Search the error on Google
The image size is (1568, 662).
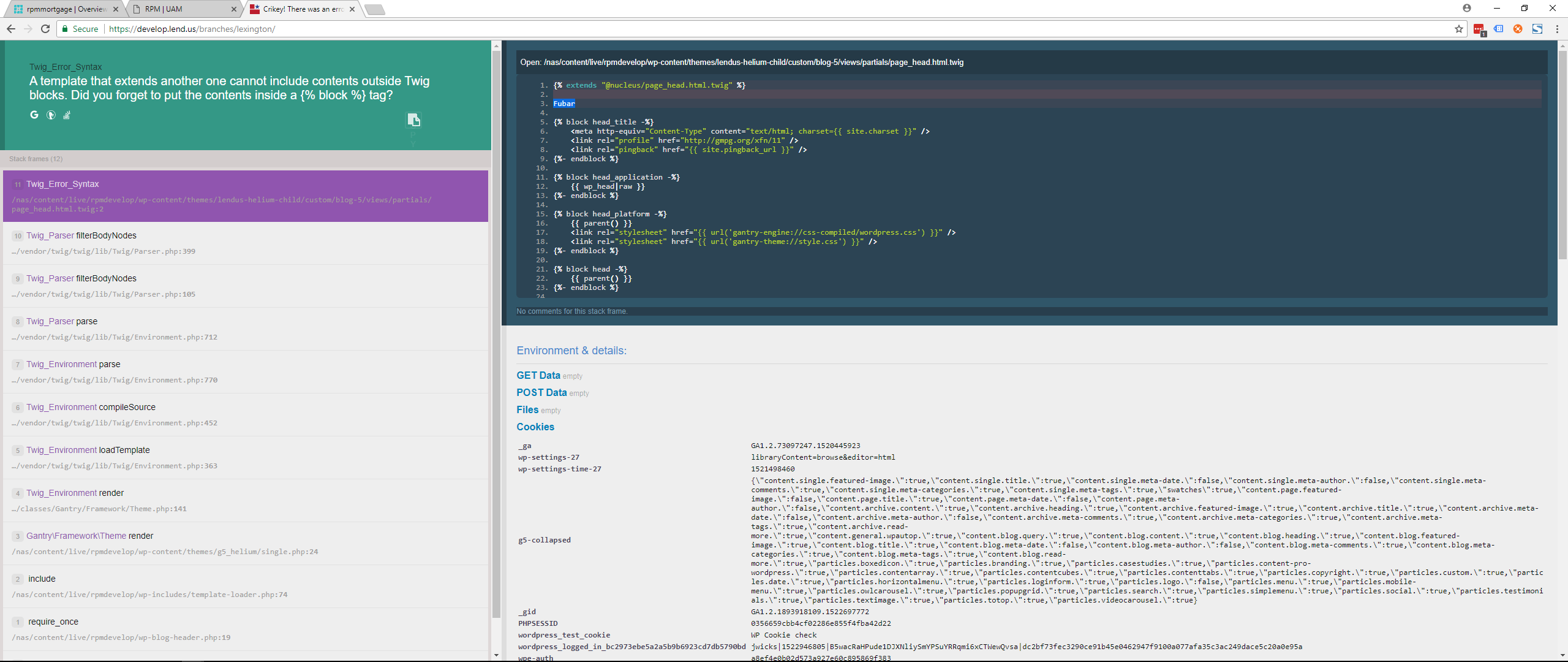point(34,115)
